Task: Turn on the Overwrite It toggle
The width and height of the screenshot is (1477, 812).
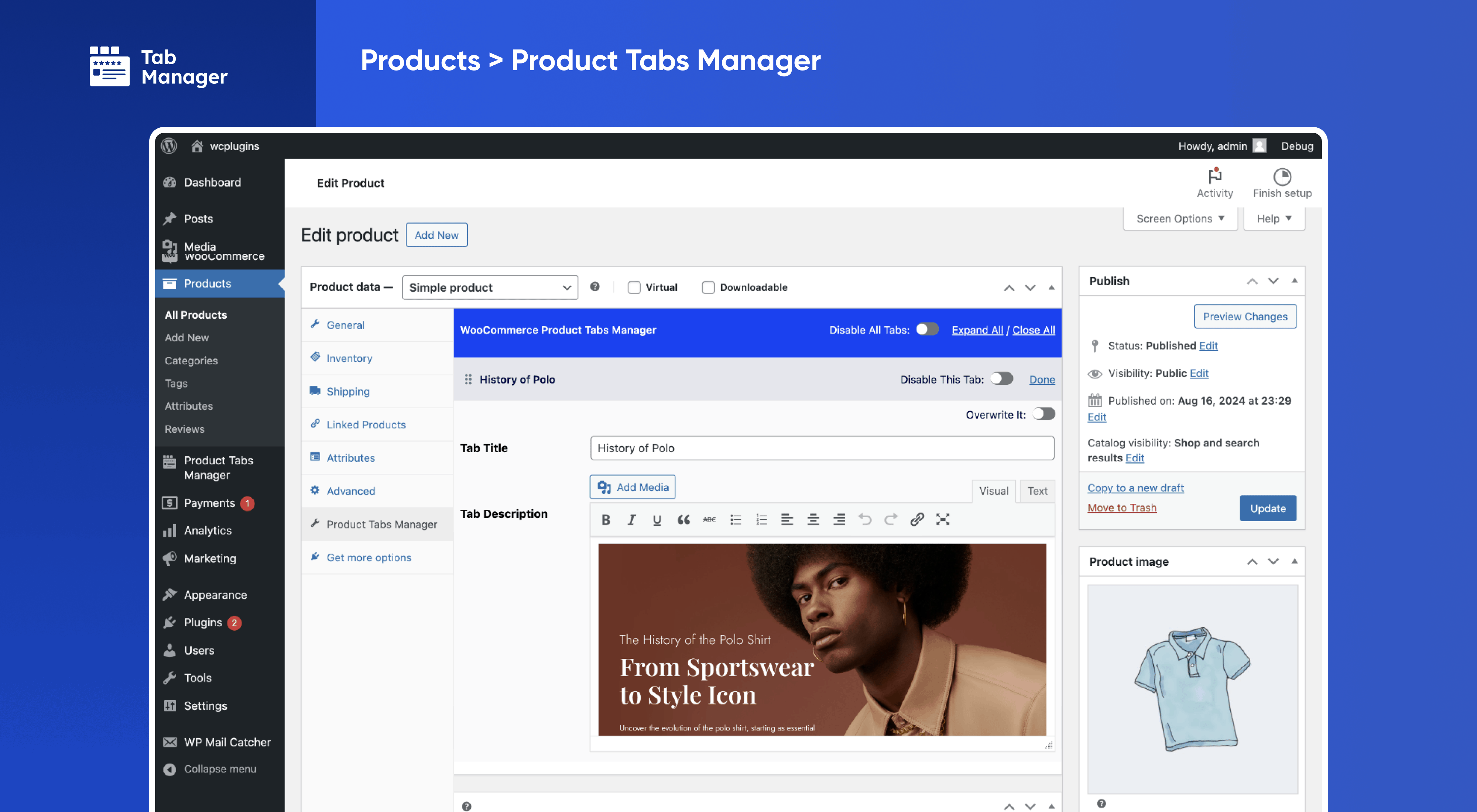Action: coord(1044,414)
